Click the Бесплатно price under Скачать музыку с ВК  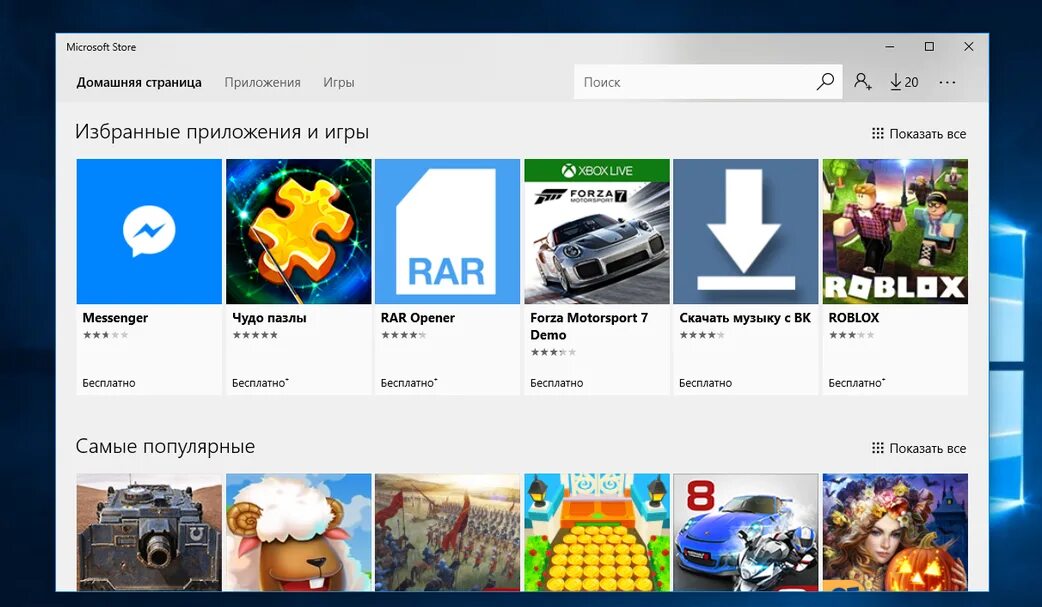pyautogui.click(x=706, y=383)
